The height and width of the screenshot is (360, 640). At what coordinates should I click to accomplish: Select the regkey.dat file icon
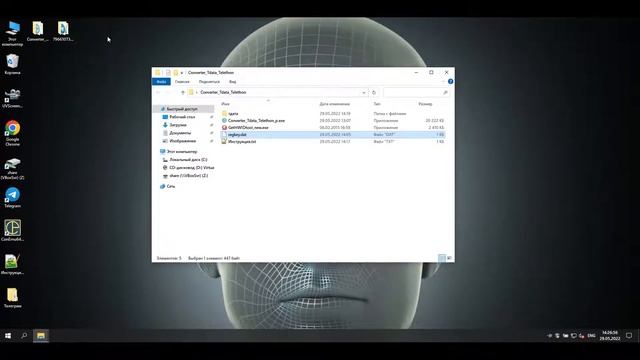(x=224, y=134)
